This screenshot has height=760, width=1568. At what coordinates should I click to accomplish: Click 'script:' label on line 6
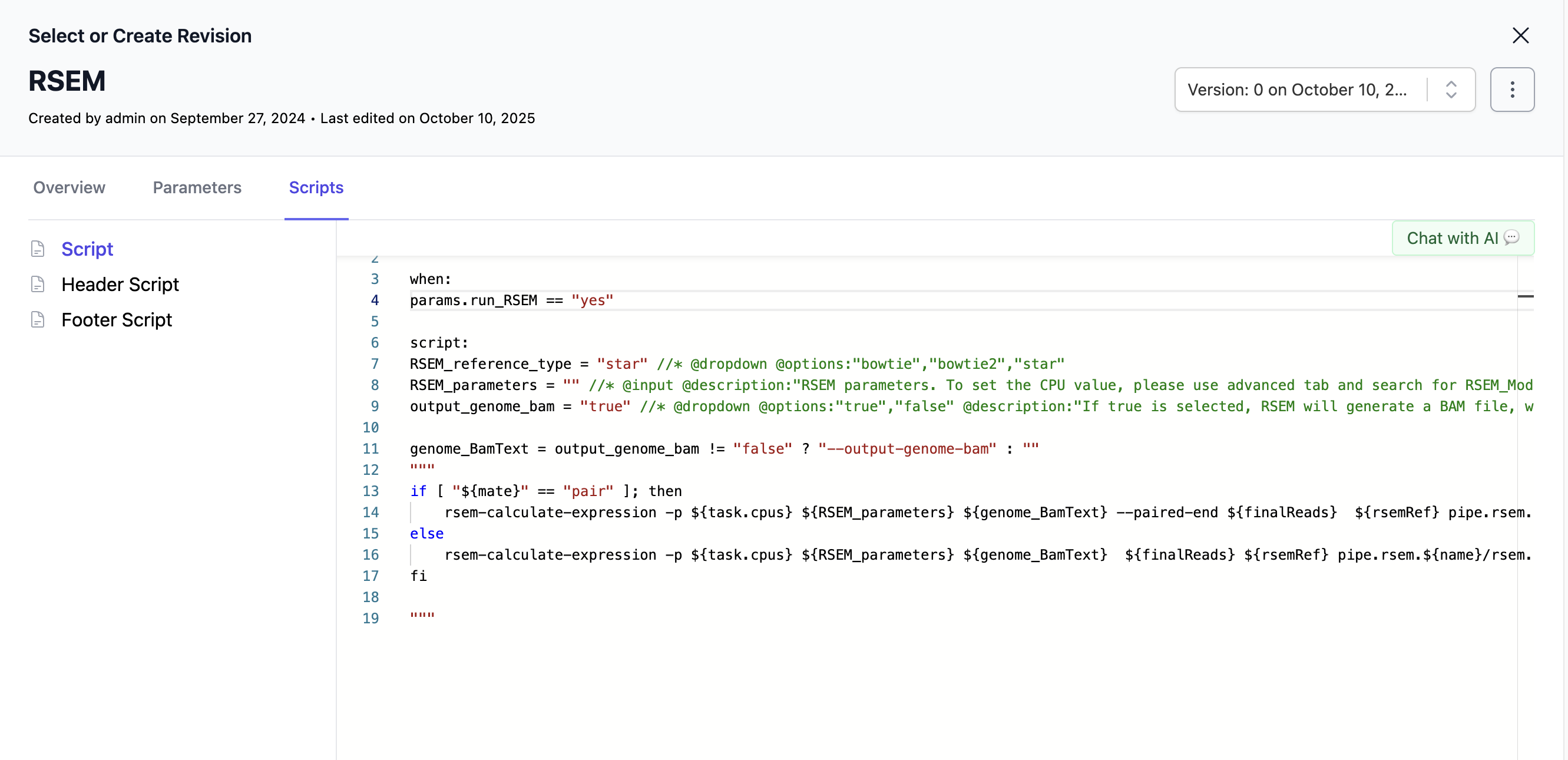(439, 343)
